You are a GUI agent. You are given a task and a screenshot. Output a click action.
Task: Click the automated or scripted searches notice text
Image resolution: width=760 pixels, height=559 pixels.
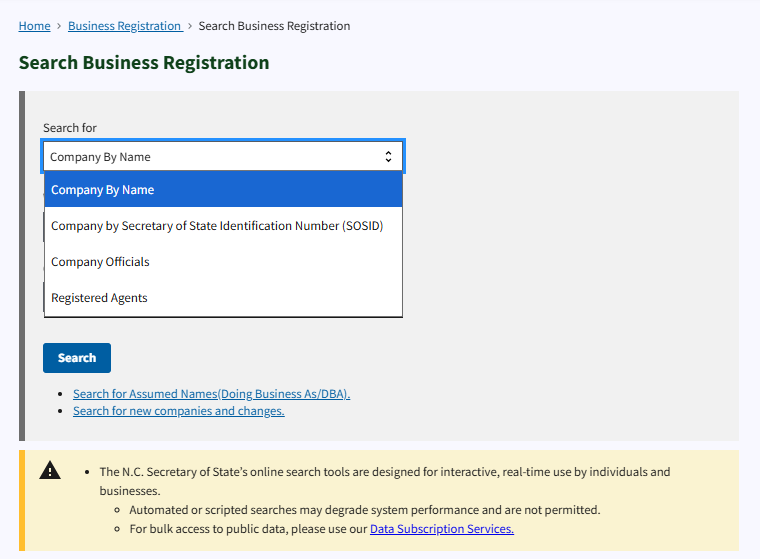(364, 510)
